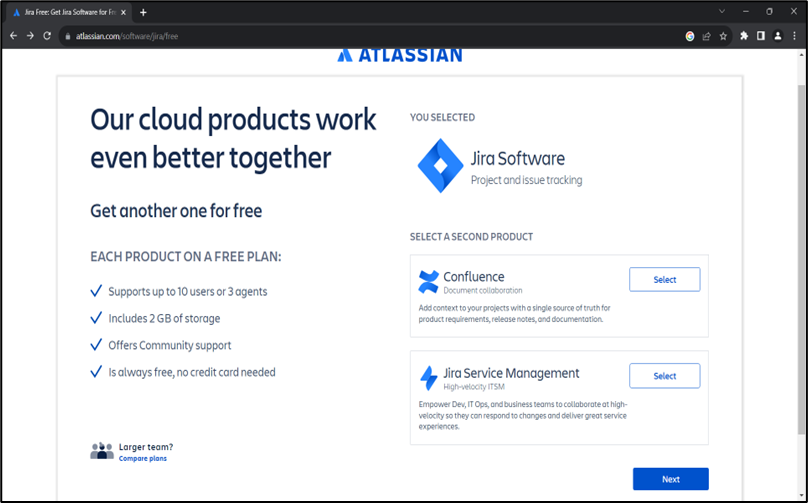Image resolution: width=808 pixels, height=503 pixels.
Task: Click checkmark beside 2 GB storage line
Action: coord(96,318)
